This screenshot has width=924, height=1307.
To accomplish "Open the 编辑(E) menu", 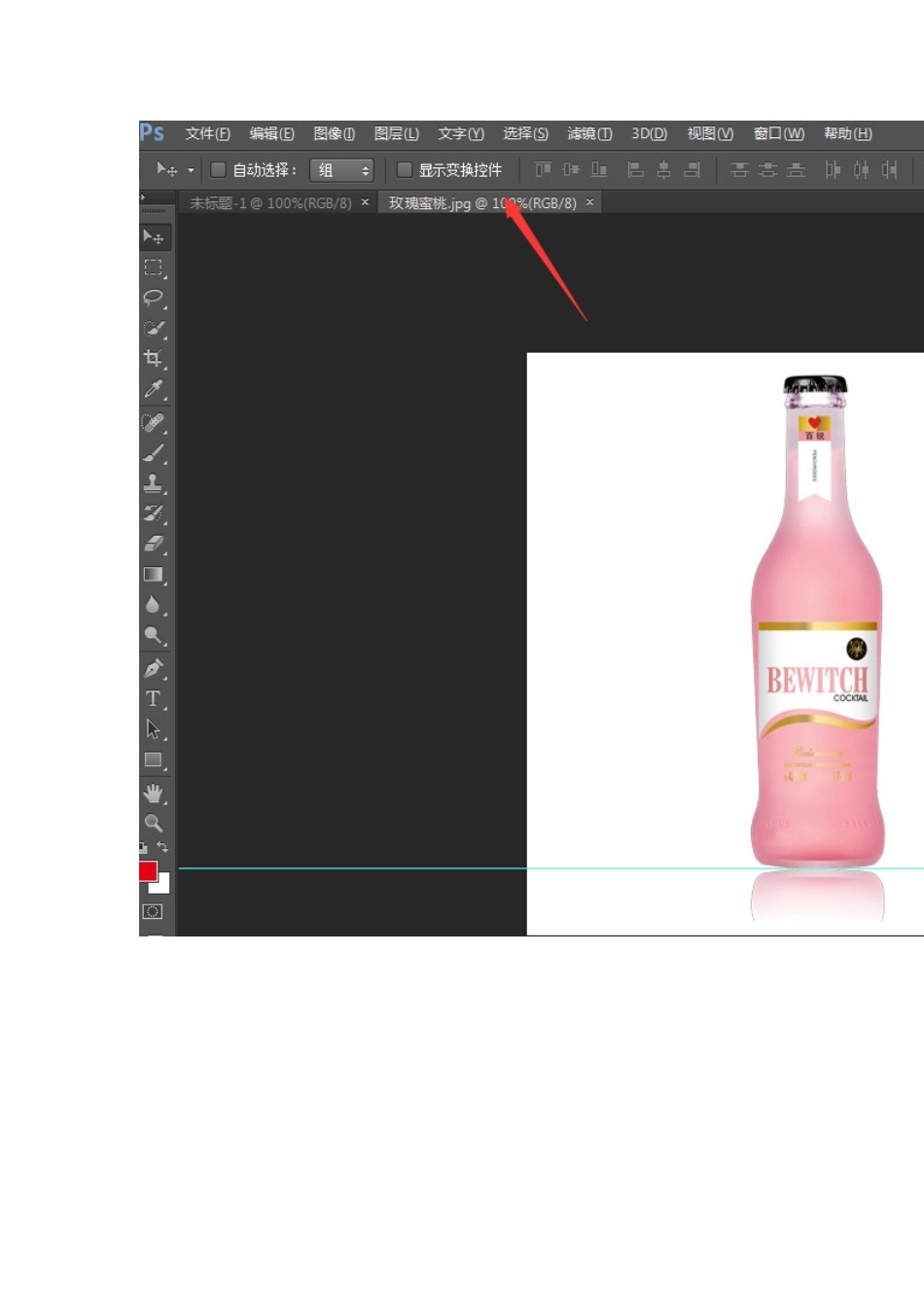I will [271, 133].
